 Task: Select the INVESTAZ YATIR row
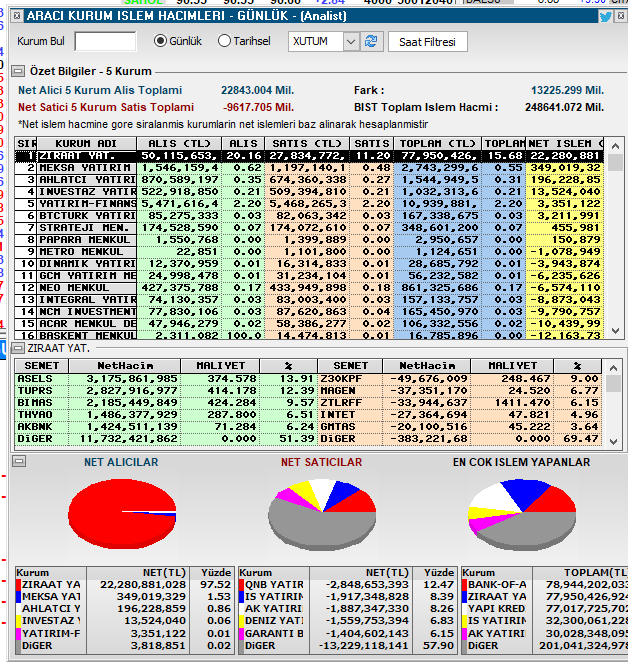click(309, 192)
